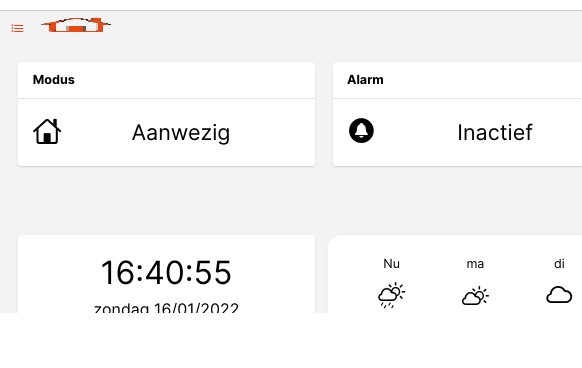The image size is (582, 368).
Task: Click the Alarm card header
Action: pos(457,80)
